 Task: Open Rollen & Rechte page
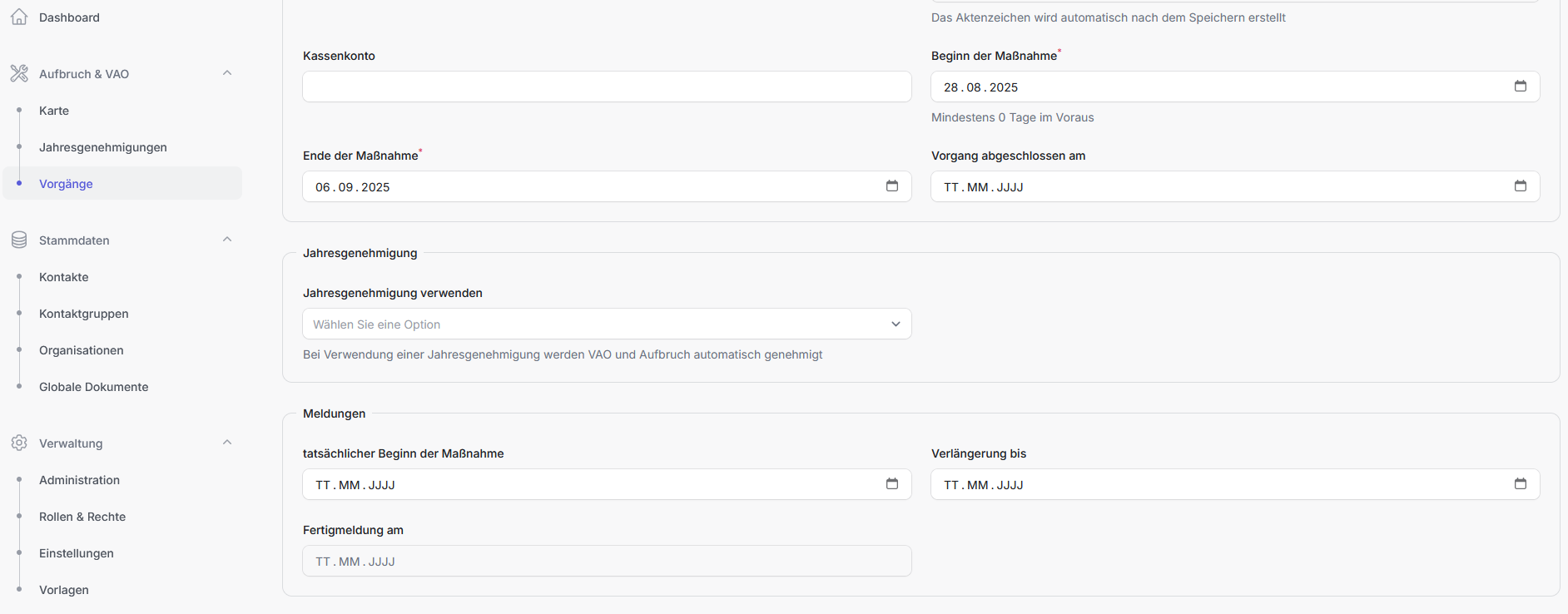tap(82, 517)
